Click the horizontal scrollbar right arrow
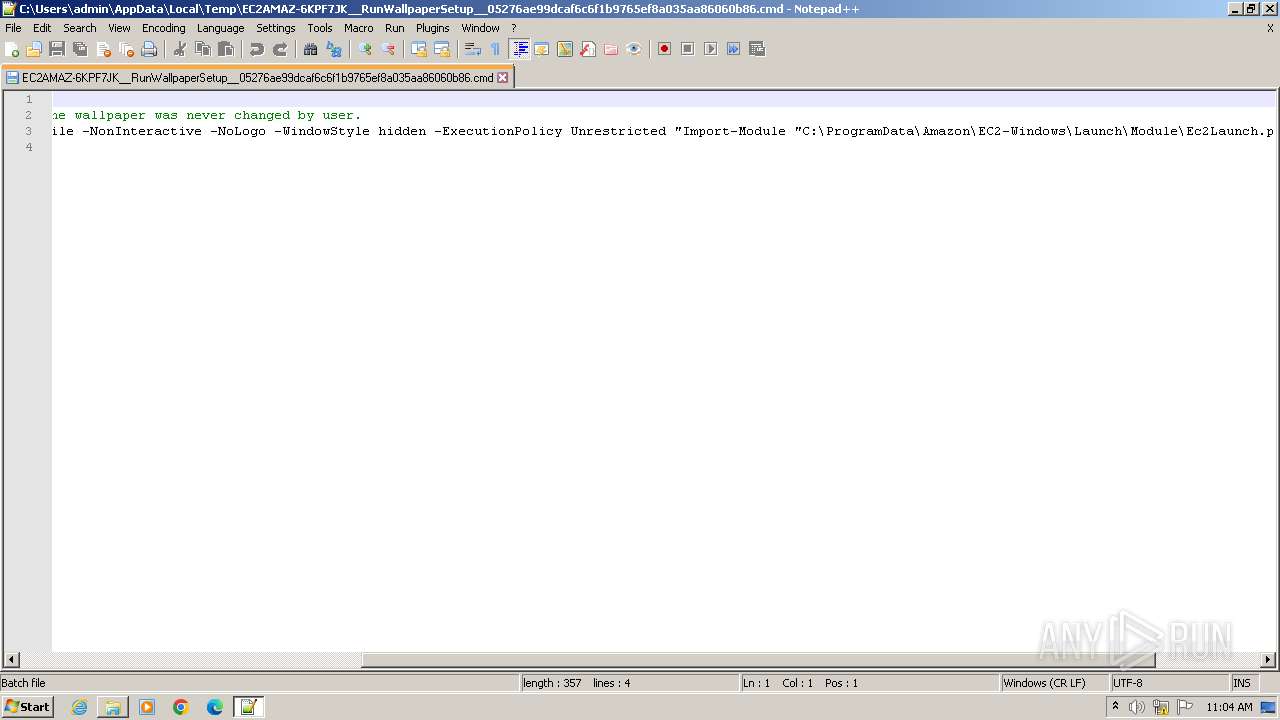The height and width of the screenshot is (720, 1280). 1268,660
